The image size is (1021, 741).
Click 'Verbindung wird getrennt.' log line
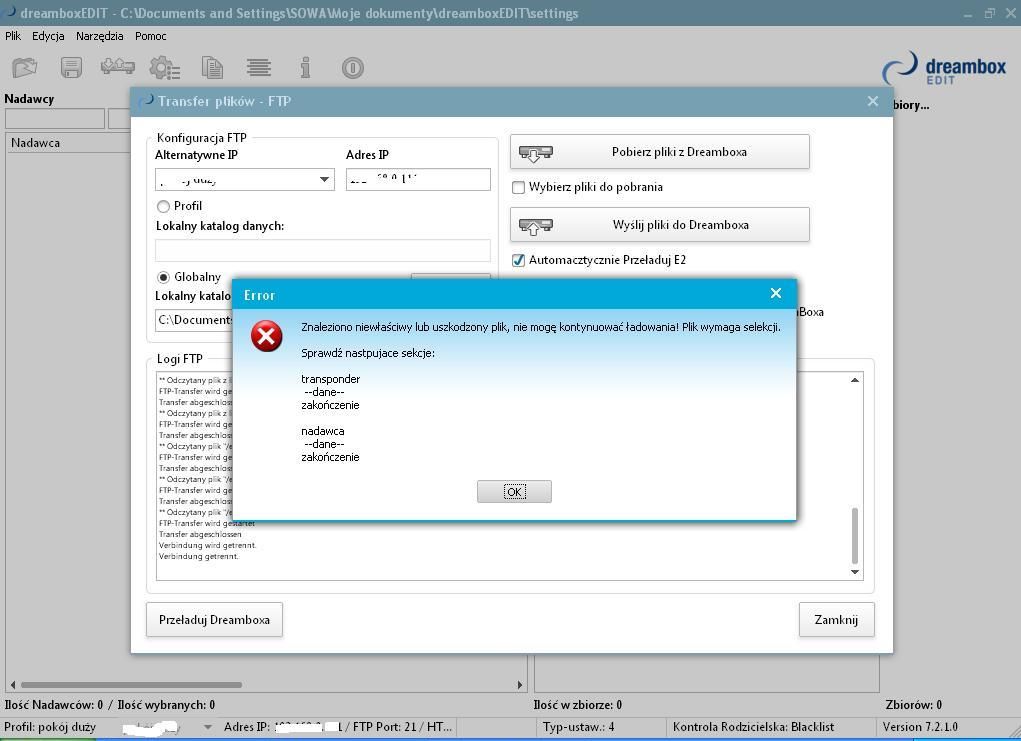(208, 546)
